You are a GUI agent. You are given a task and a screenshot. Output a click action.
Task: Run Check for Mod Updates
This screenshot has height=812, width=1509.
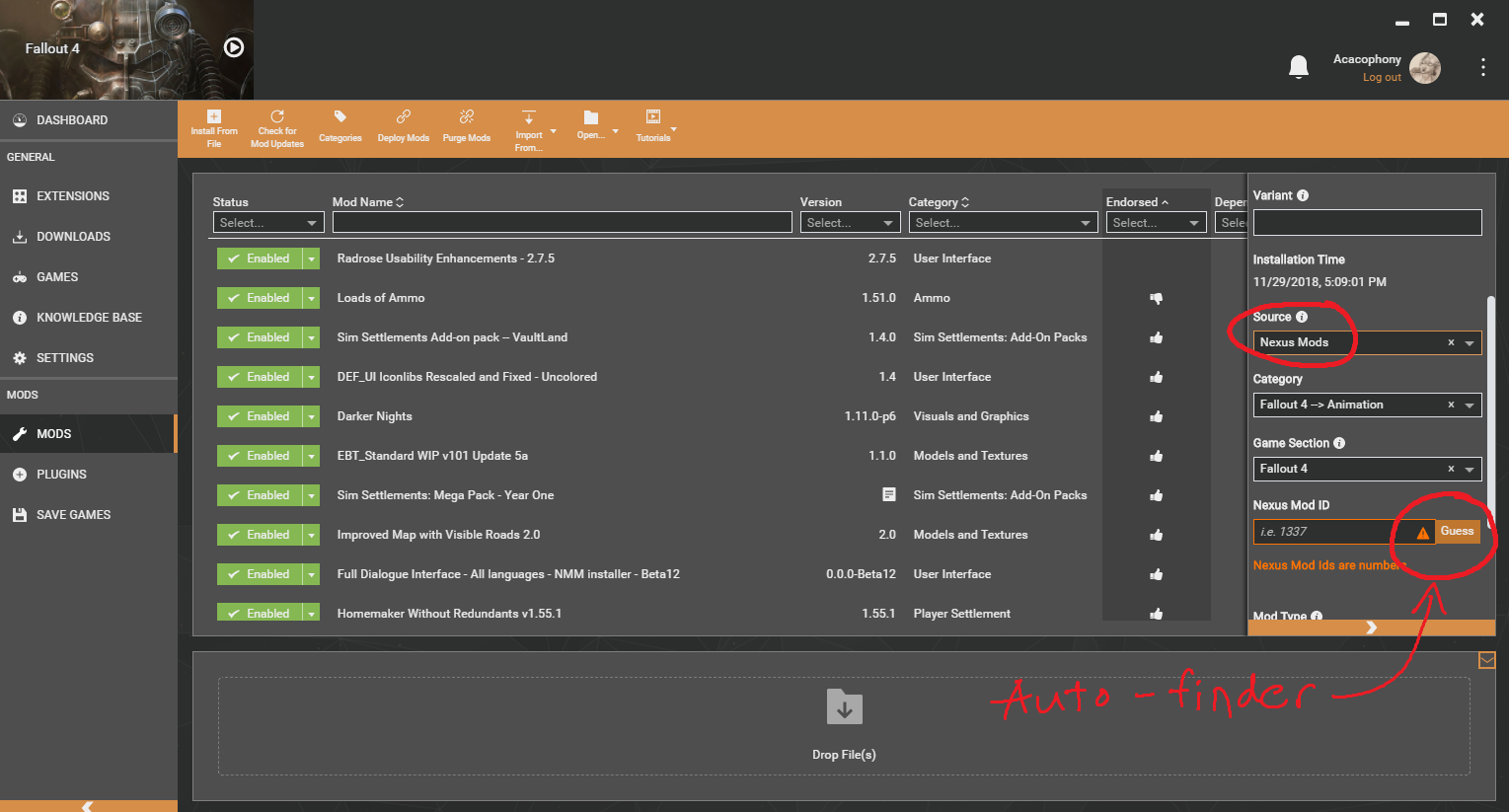[276, 126]
